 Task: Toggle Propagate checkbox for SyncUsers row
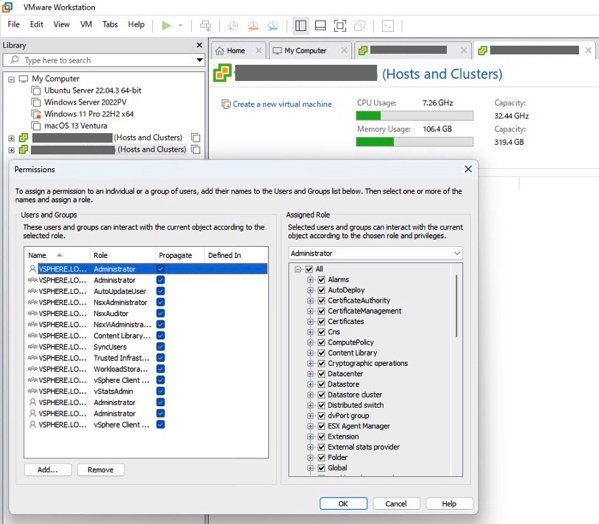coord(161,347)
